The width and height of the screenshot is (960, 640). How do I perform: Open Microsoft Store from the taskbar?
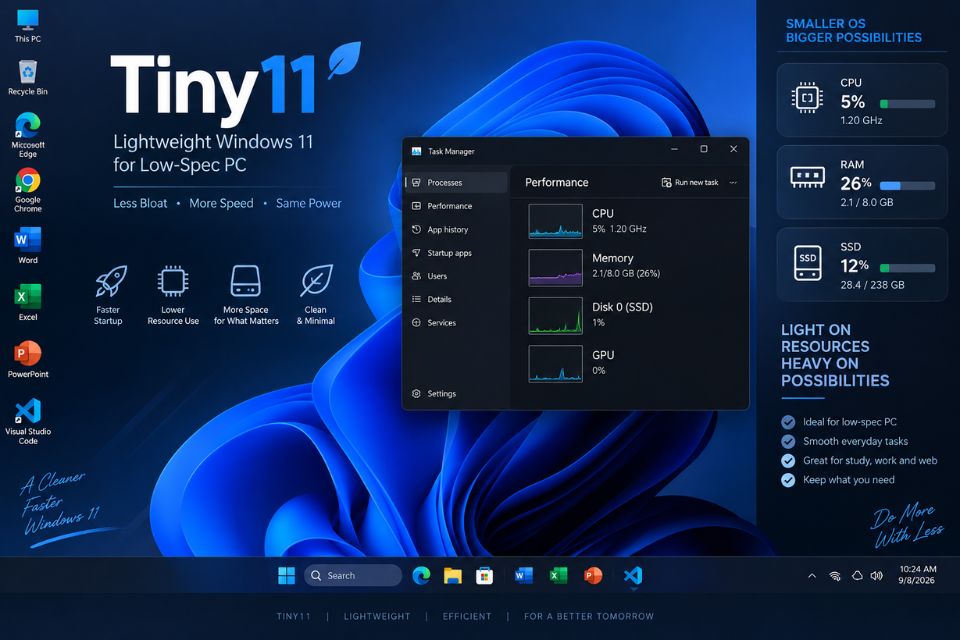(484, 576)
